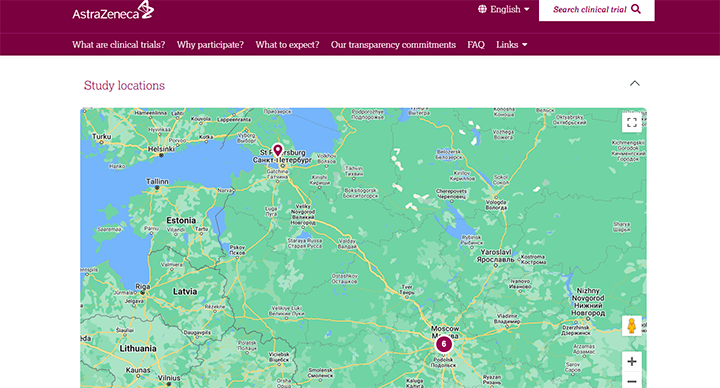
Task: Select the Pegman street view icon
Action: point(632,326)
